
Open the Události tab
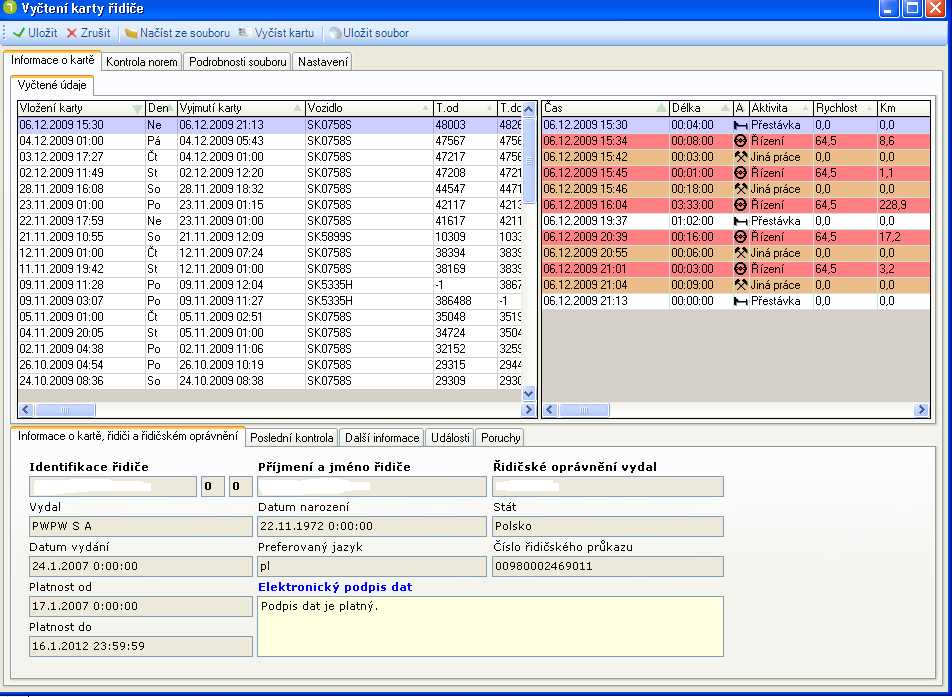coord(450,438)
